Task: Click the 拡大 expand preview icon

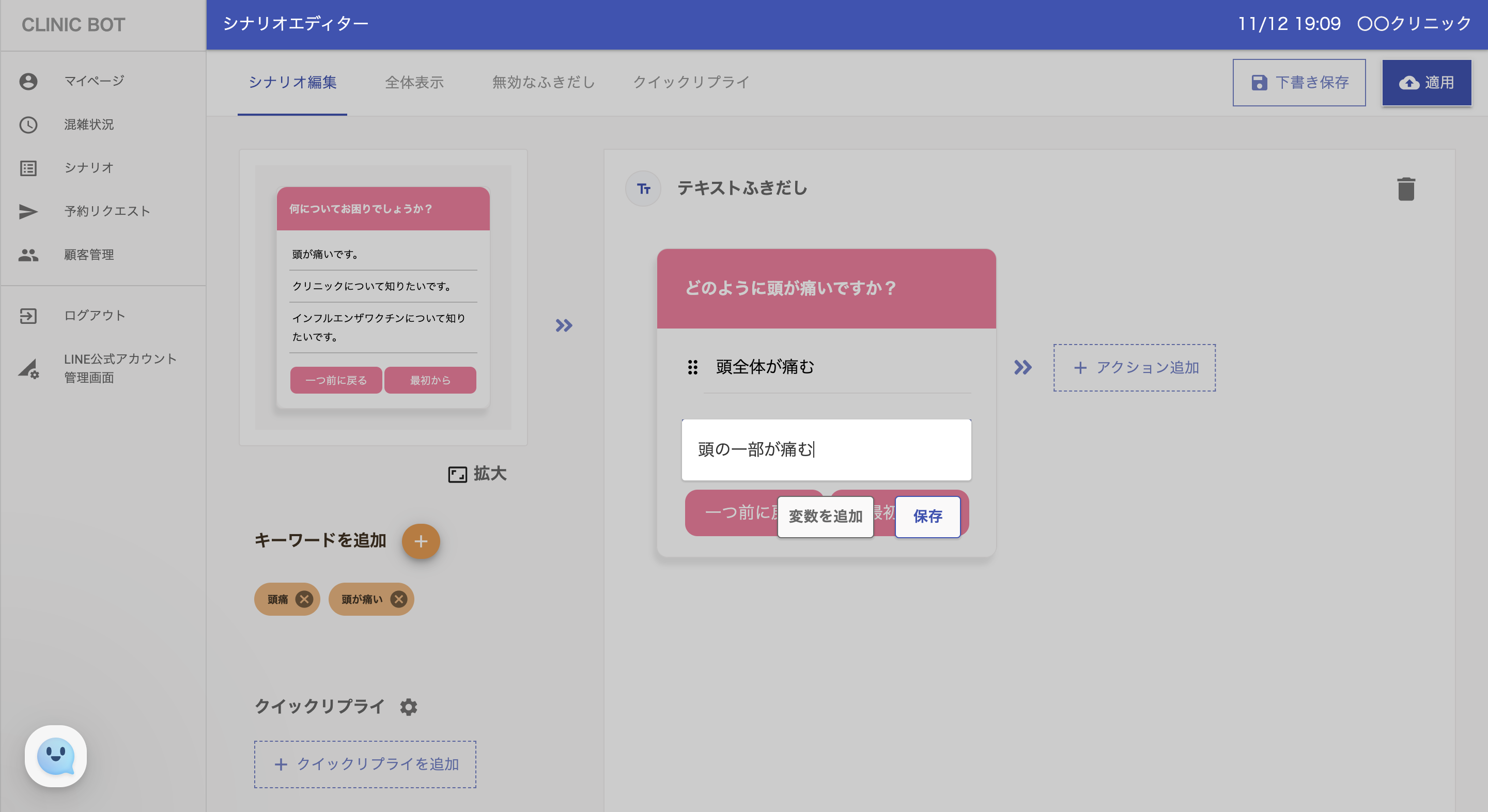Action: click(x=457, y=474)
